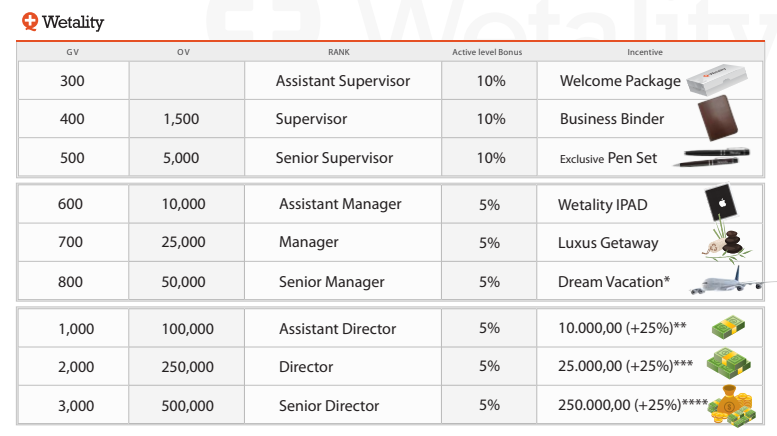Click the RANK column header
This screenshot has width=777, height=436.
click(339, 52)
